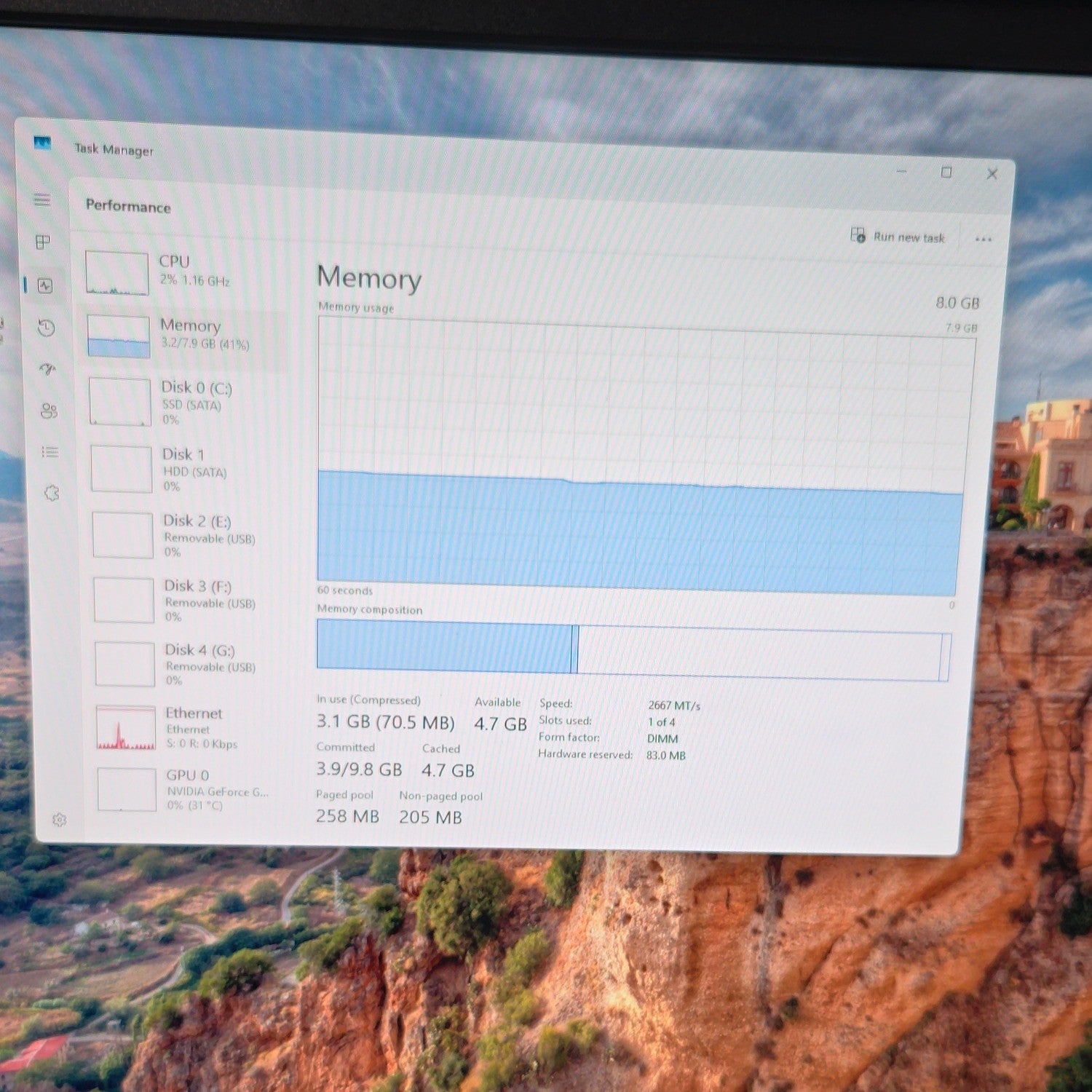This screenshot has width=1092, height=1092.
Task: Click the CPU mini graph thumbnail
Action: point(117,273)
